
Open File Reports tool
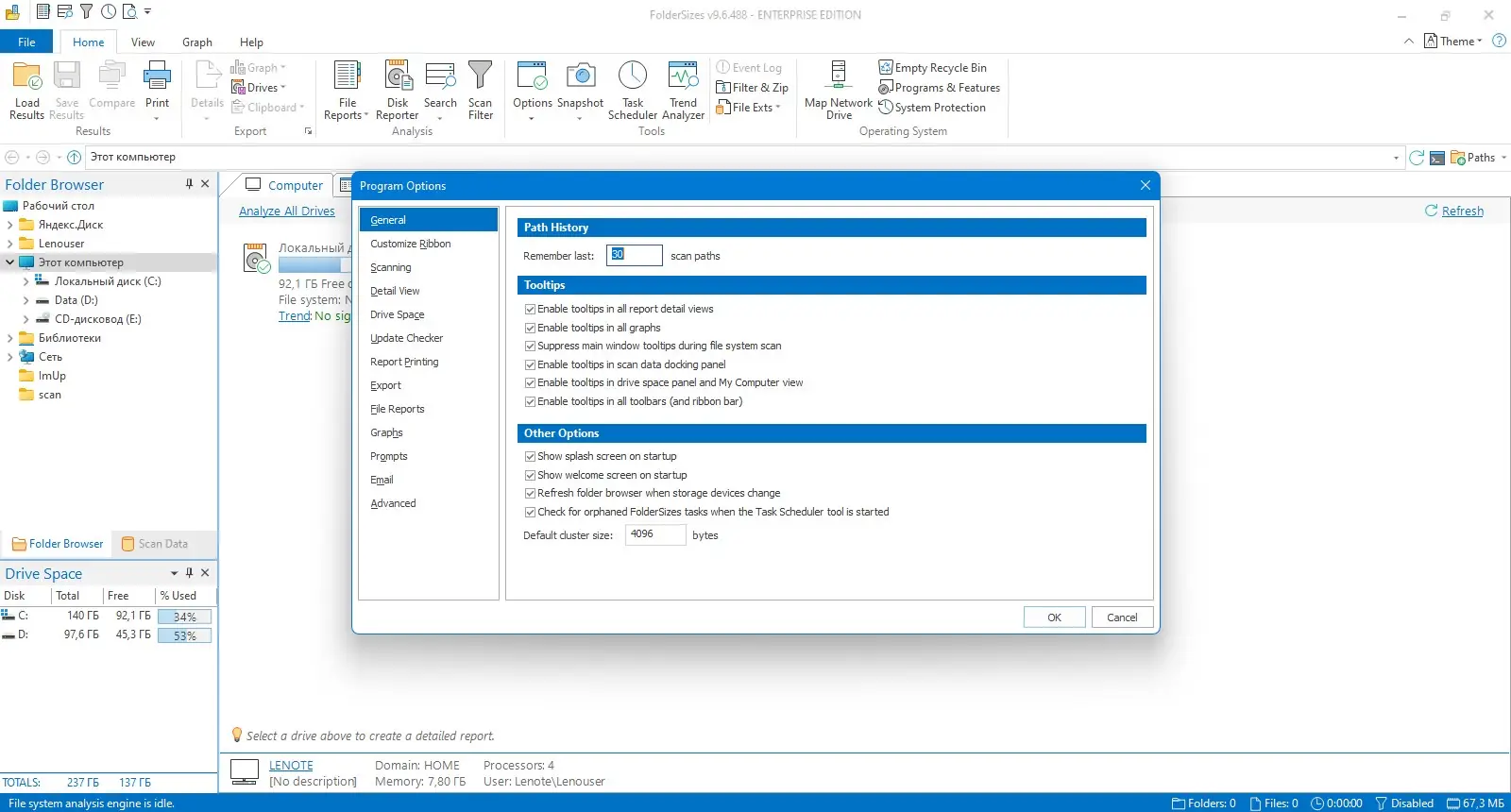click(x=347, y=91)
